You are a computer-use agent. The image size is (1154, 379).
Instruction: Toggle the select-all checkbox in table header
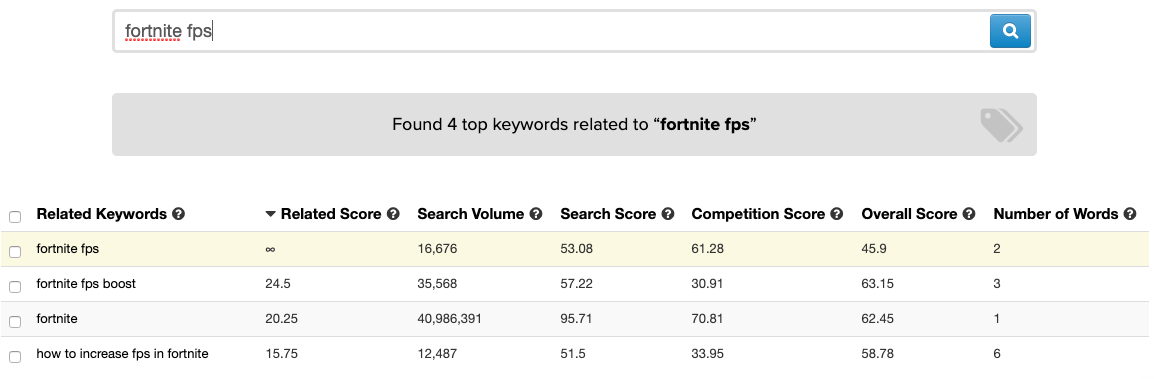click(x=15, y=216)
